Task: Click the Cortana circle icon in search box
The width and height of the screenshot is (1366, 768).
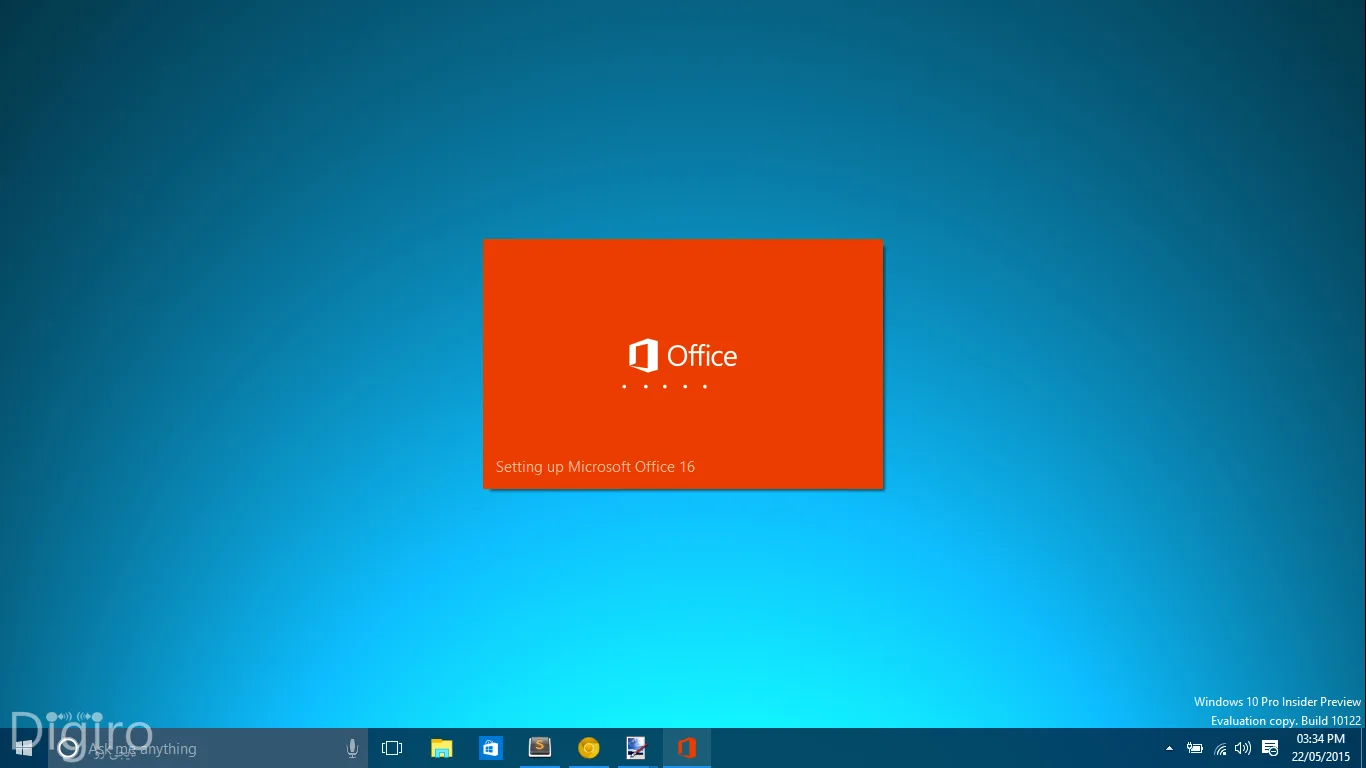Action: (x=68, y=748)
